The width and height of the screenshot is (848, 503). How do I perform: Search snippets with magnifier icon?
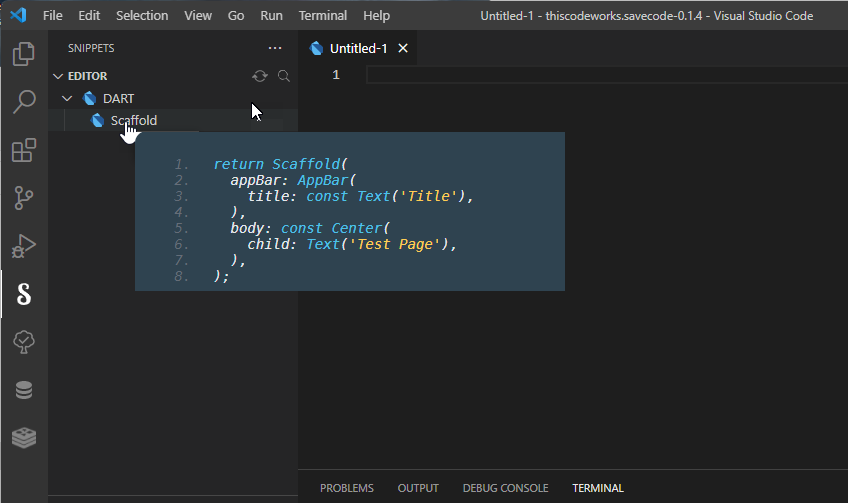pos(284,76)
